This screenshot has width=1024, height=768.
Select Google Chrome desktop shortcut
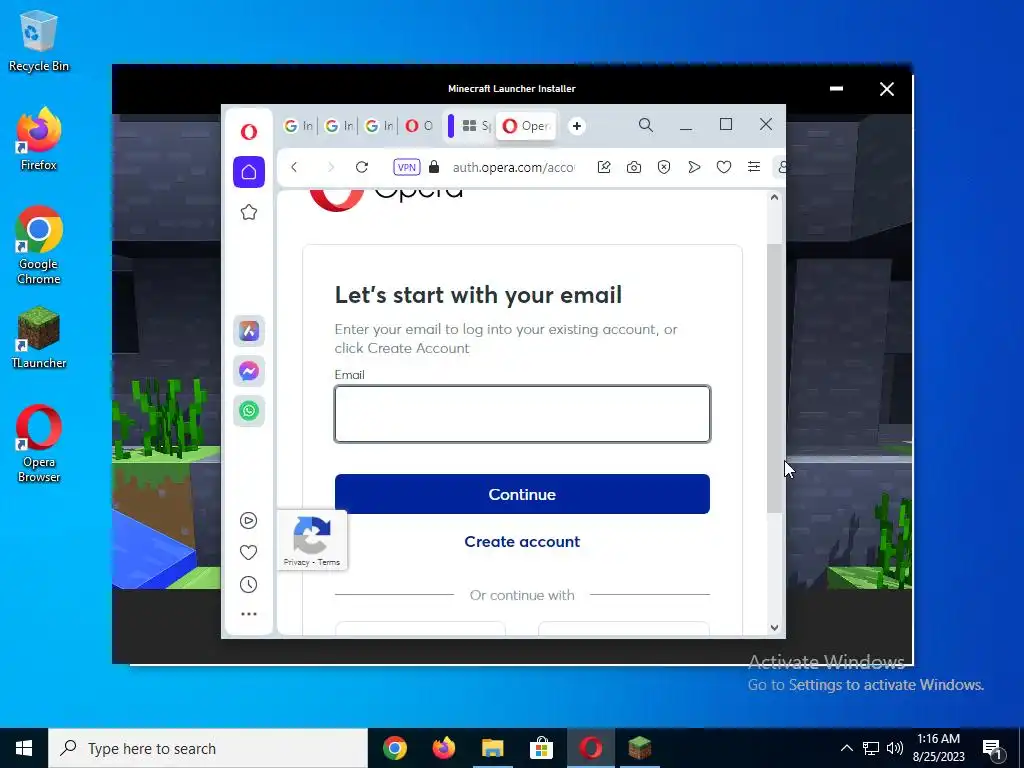pos(39,246)
